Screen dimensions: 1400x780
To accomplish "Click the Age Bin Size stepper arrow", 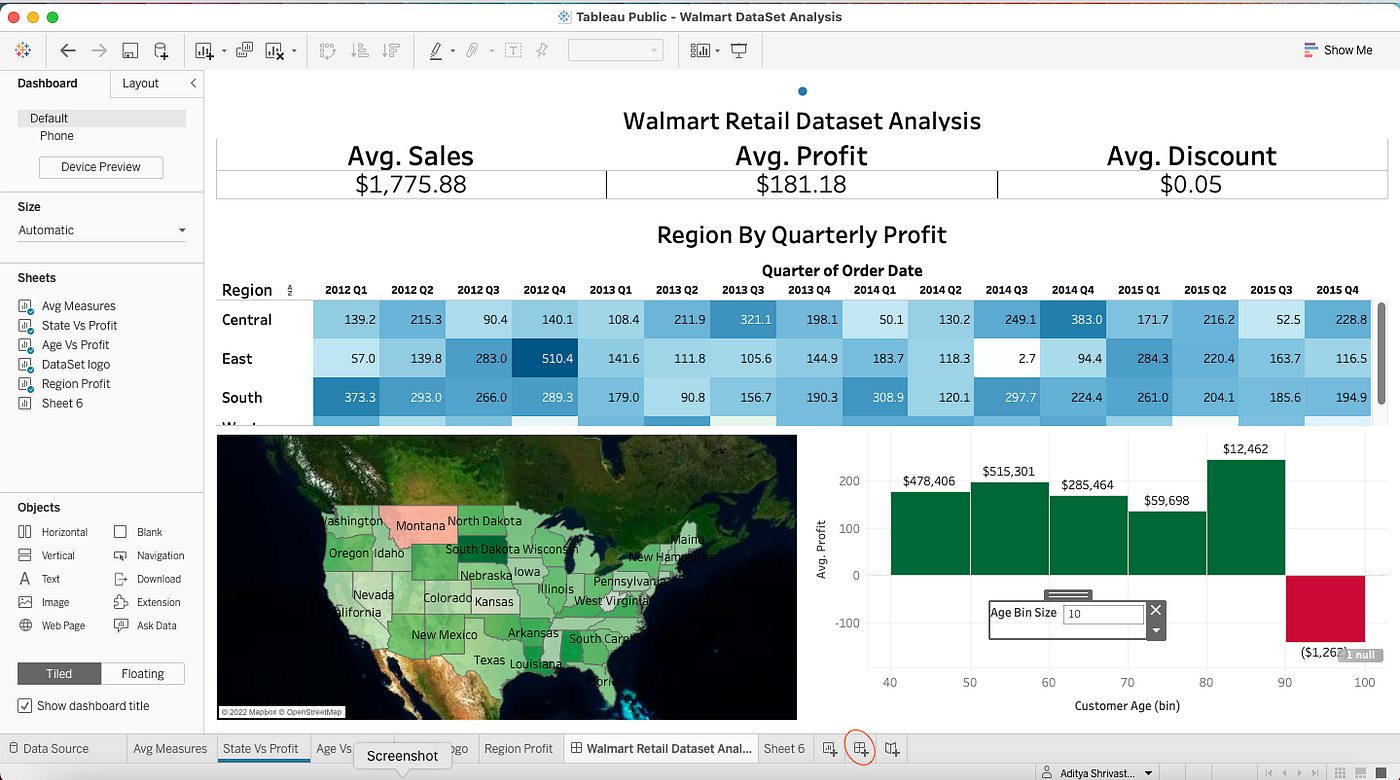I will pos(1156,630).
